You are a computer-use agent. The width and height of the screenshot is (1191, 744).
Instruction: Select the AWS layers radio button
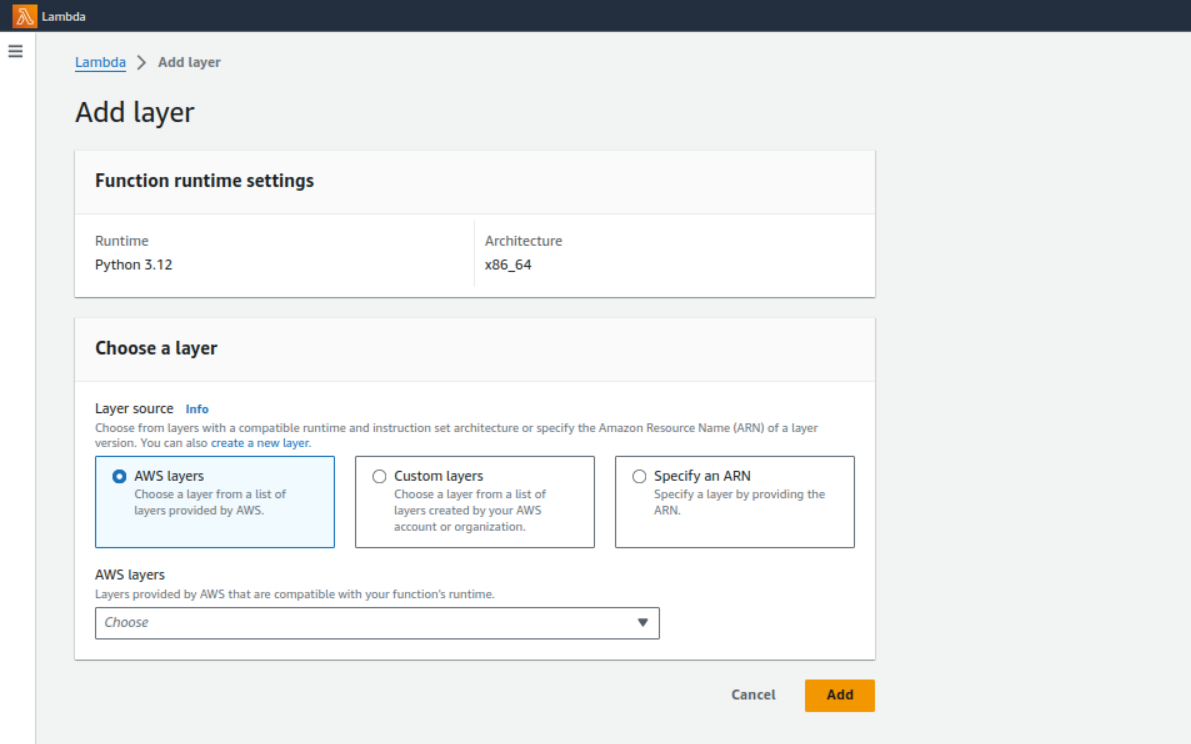(x=120, y=477)
